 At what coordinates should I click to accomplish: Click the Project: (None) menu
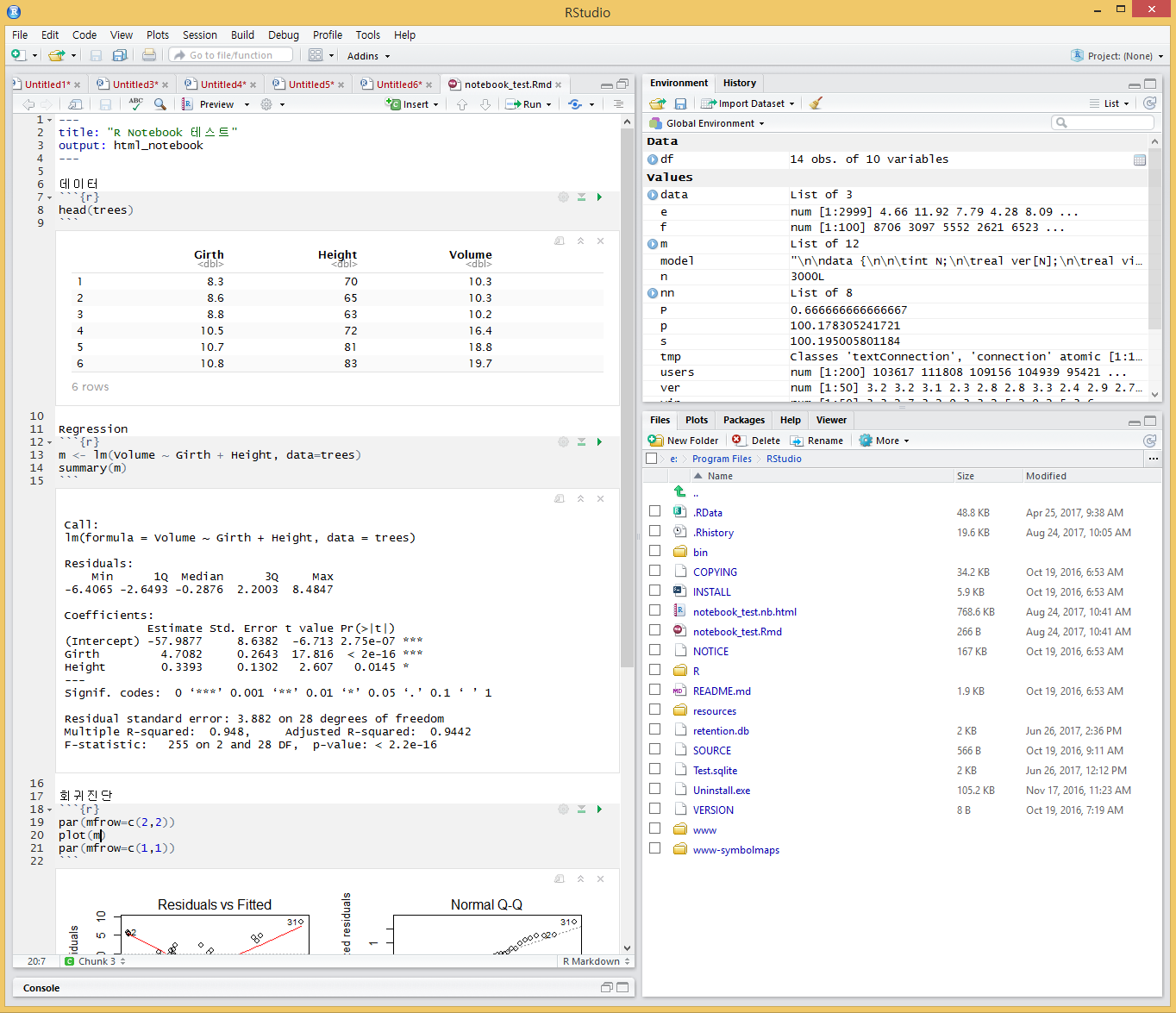(x=1117, y=56)
